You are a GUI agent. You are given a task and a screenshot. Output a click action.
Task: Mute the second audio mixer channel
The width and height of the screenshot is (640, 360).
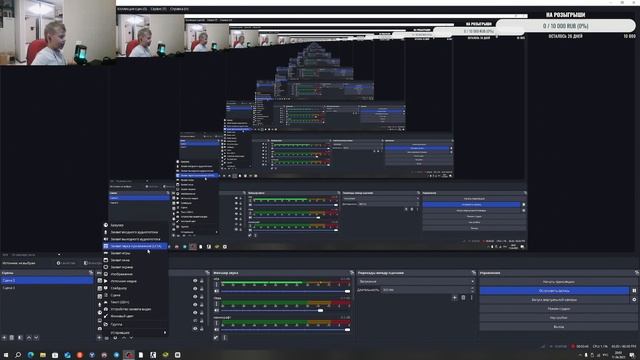tap(216, 310)
